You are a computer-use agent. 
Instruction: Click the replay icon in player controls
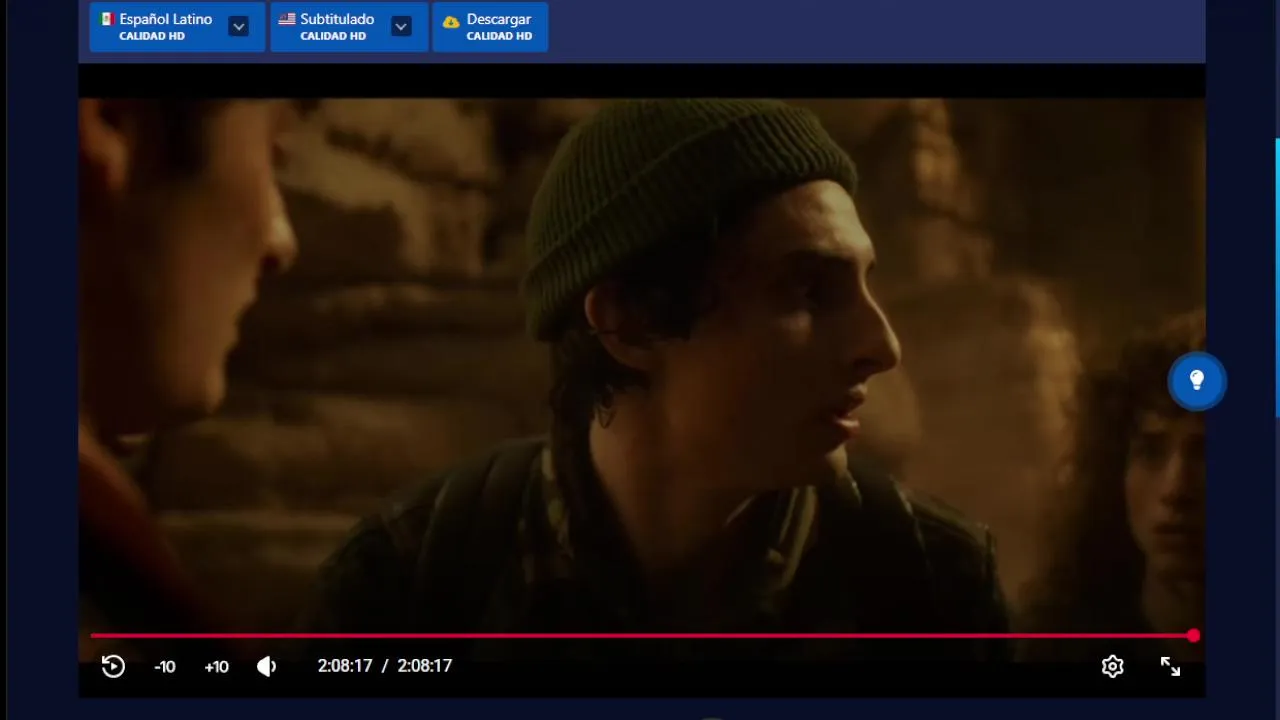[x=113, y=666]
